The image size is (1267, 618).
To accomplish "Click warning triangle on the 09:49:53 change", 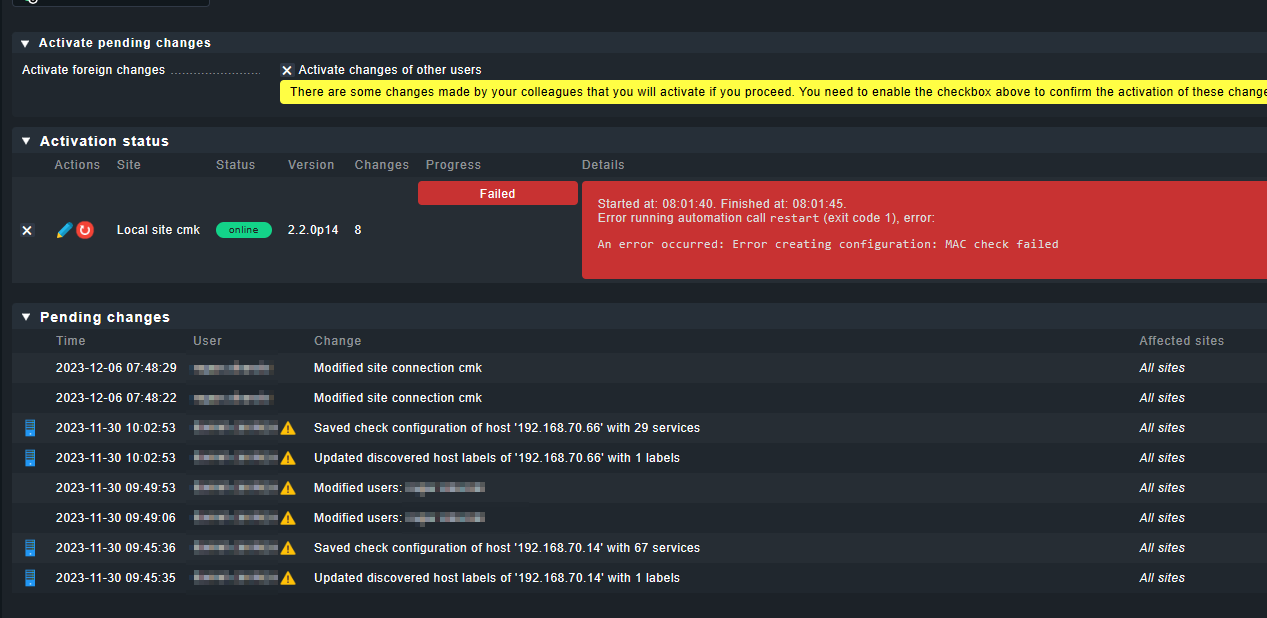I will click(288, 488).
